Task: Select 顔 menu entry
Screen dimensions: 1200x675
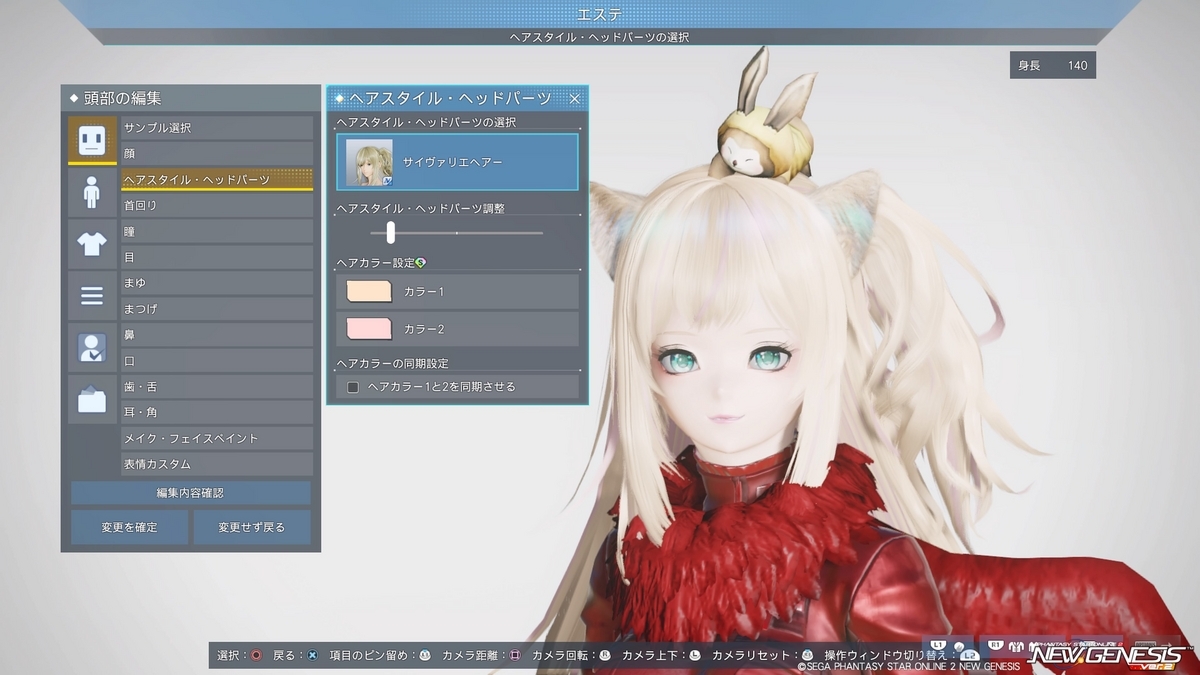Action: [x=217, y=154]
